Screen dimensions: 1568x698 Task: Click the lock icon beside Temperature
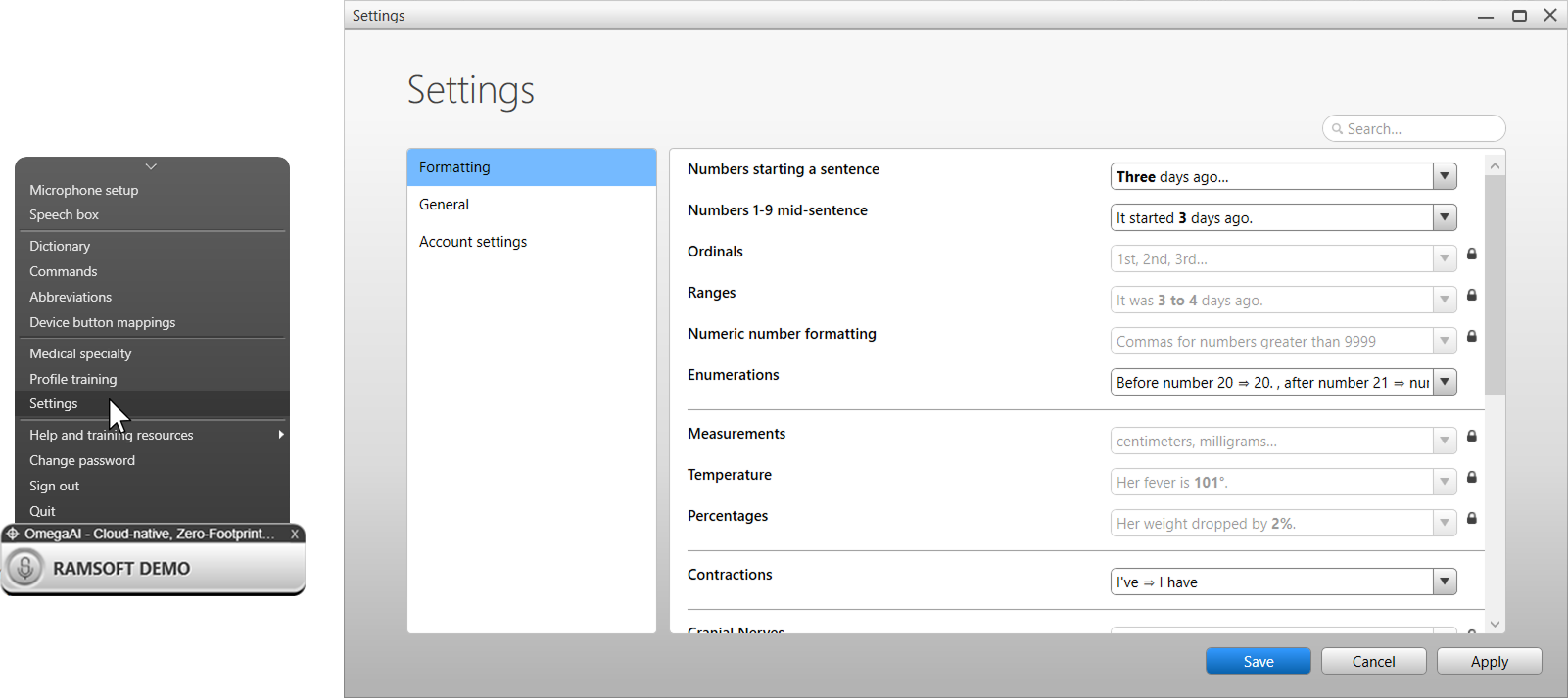click(x=1471, y=477)
